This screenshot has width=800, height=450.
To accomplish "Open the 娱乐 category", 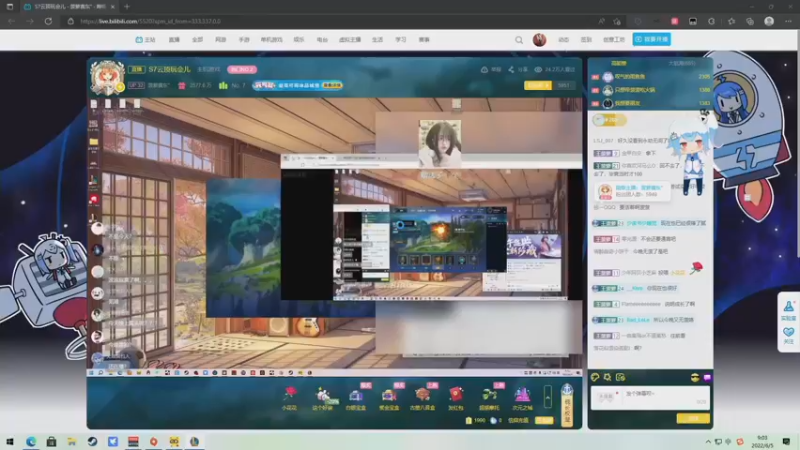I will point(299,40).
